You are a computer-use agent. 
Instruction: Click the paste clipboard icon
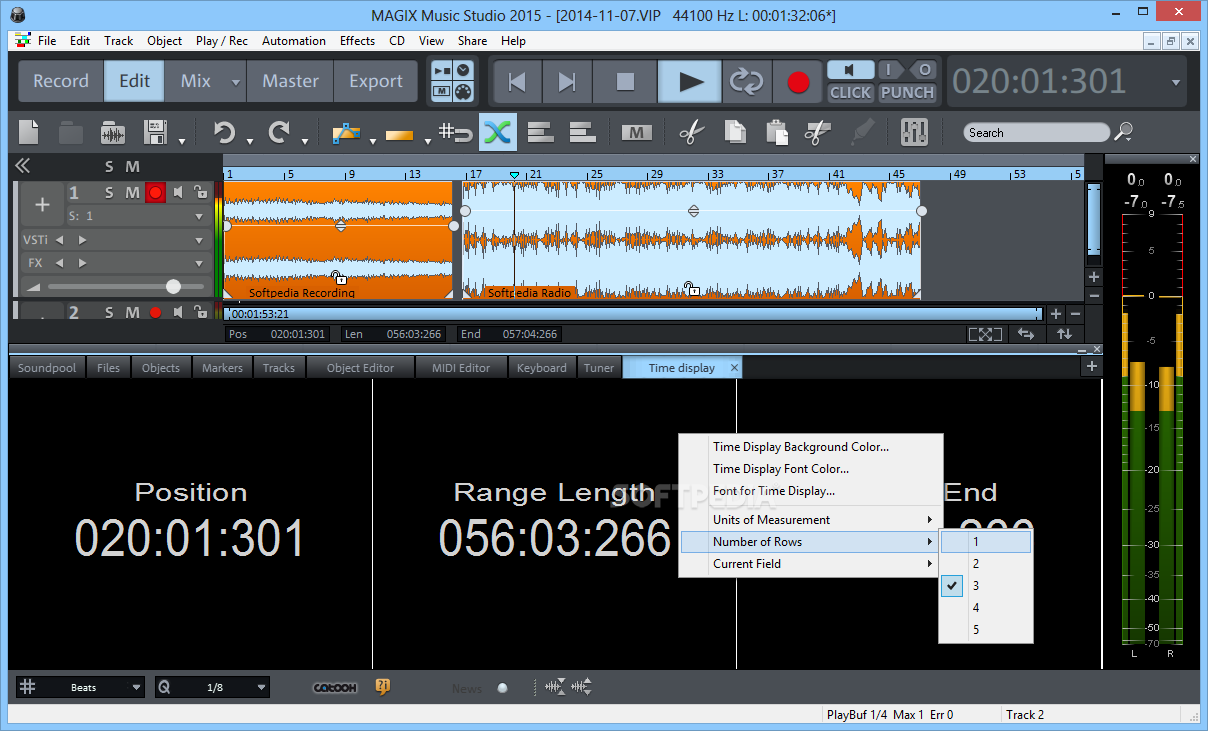pyautogui.click(x=775, y=132)
